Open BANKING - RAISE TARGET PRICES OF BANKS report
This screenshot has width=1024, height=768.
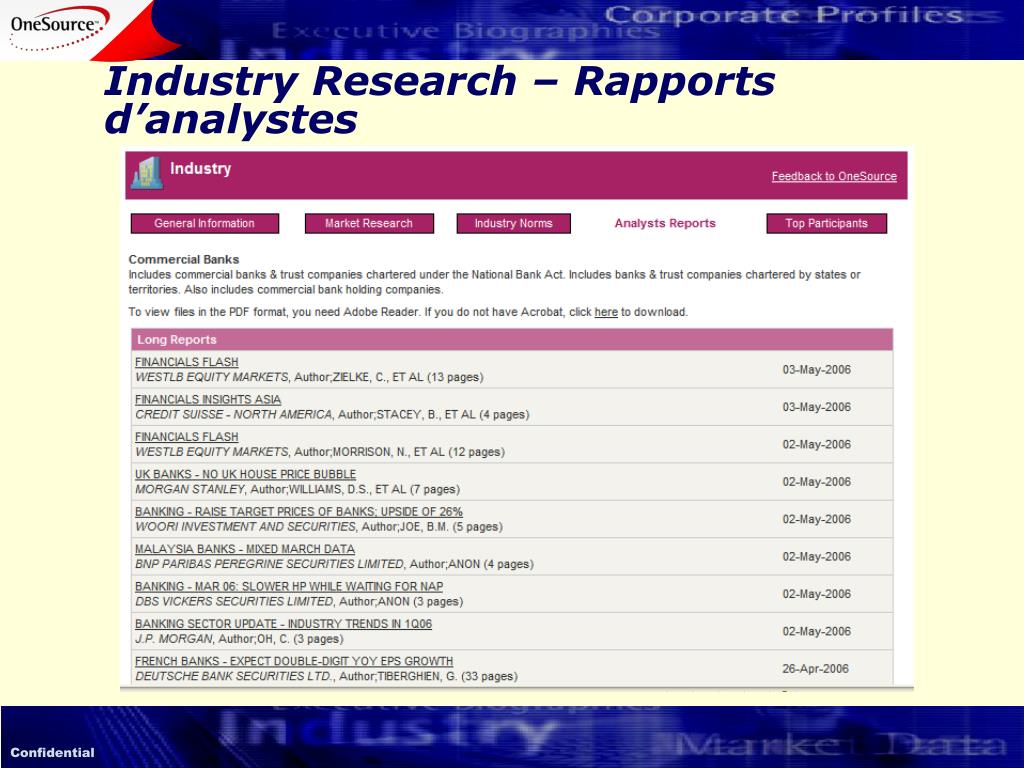(x=298, y=511)
